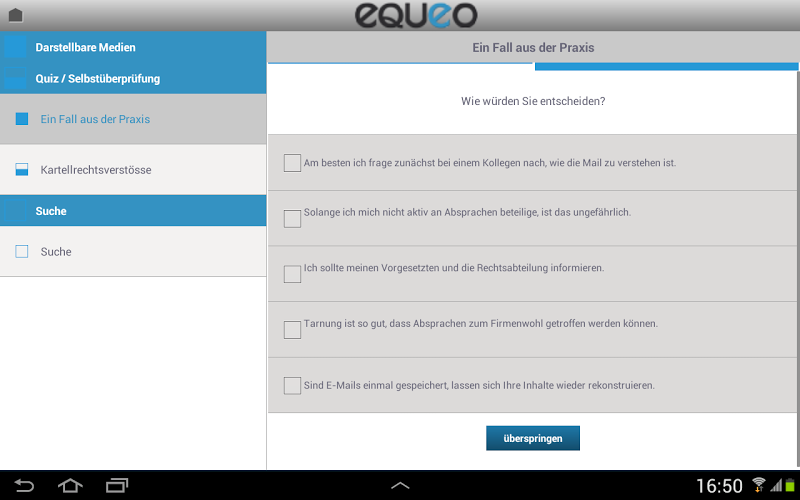
Task: Tap the home icon in the header
Action: click(x=16, y=15)
